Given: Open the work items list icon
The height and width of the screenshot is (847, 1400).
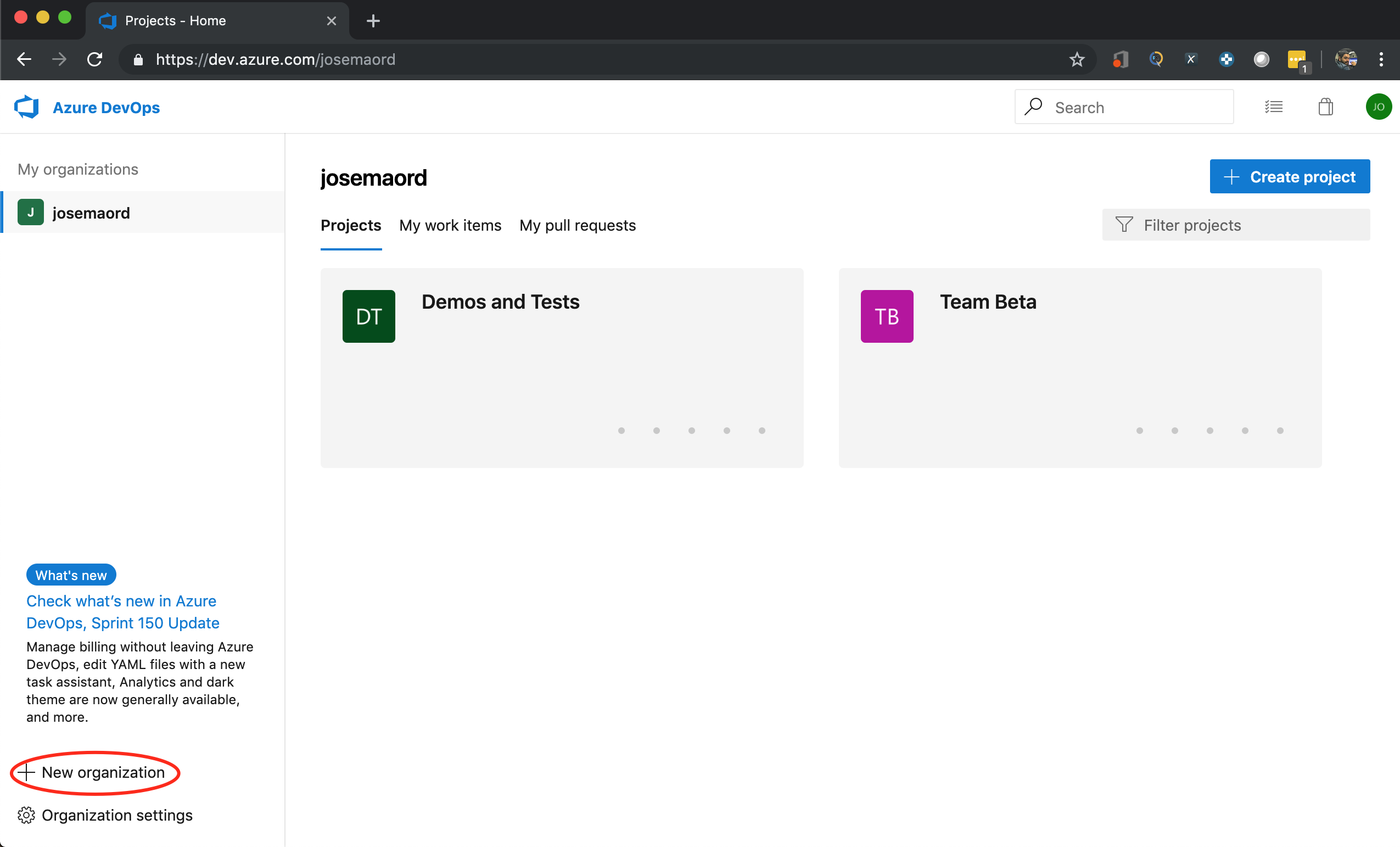Looking at the screenshot, I should pos(1273,107).
